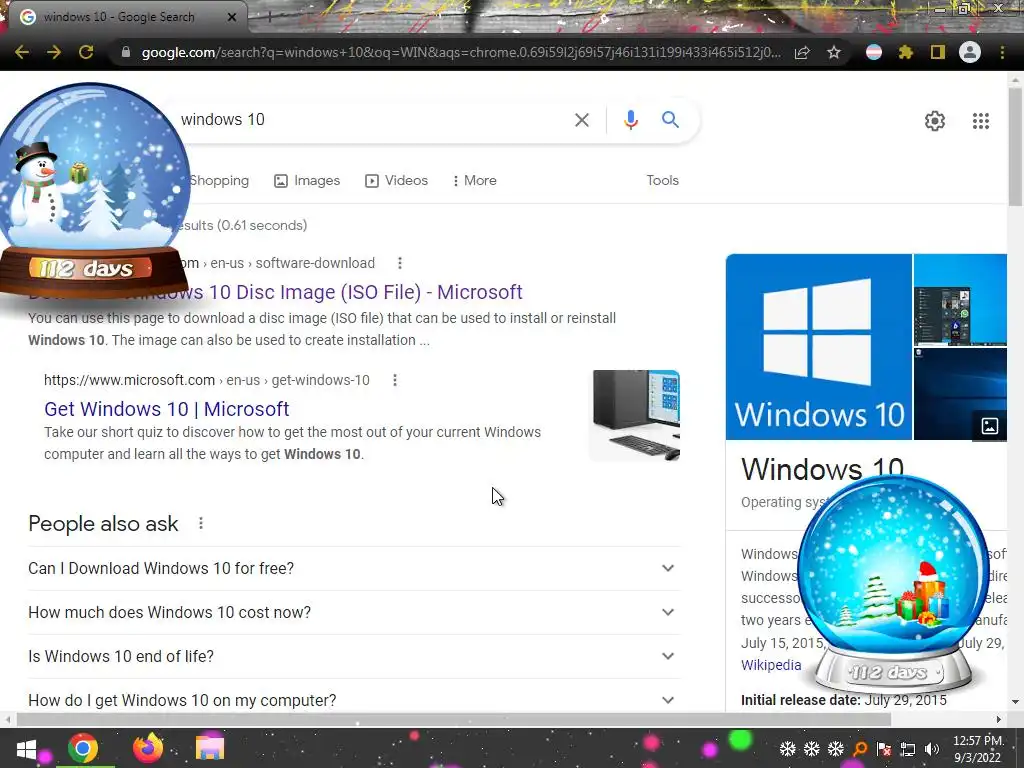
Task: Expand 'How do I get Windows 10 on my computer?'
Action: pos(354,699)
